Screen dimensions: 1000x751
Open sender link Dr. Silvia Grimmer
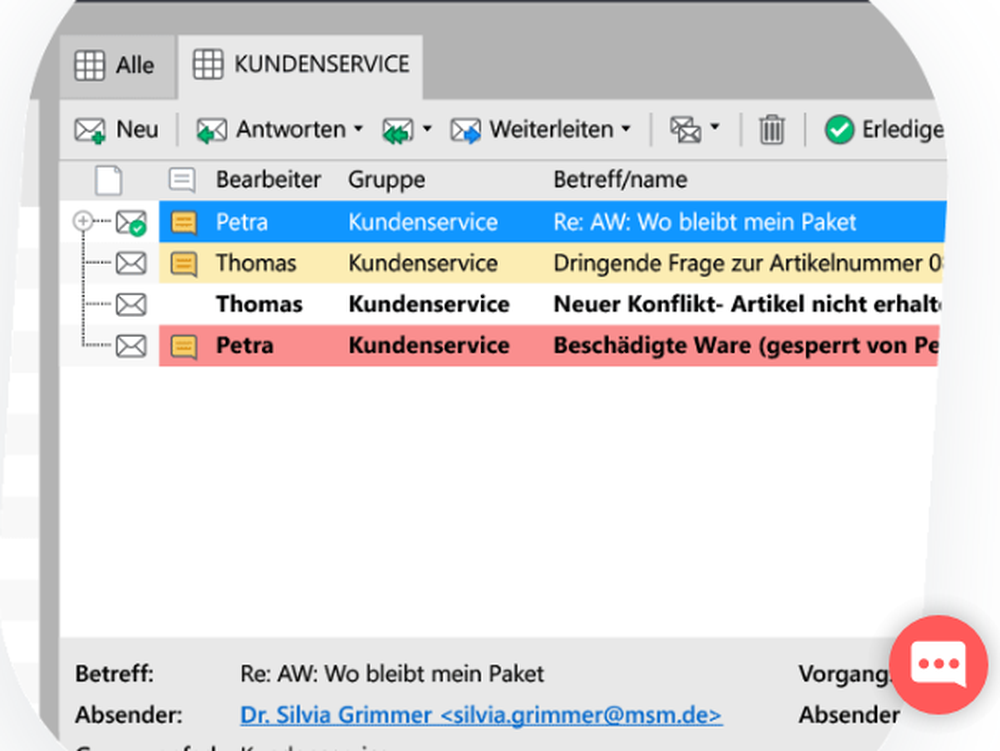pos(481,715)
